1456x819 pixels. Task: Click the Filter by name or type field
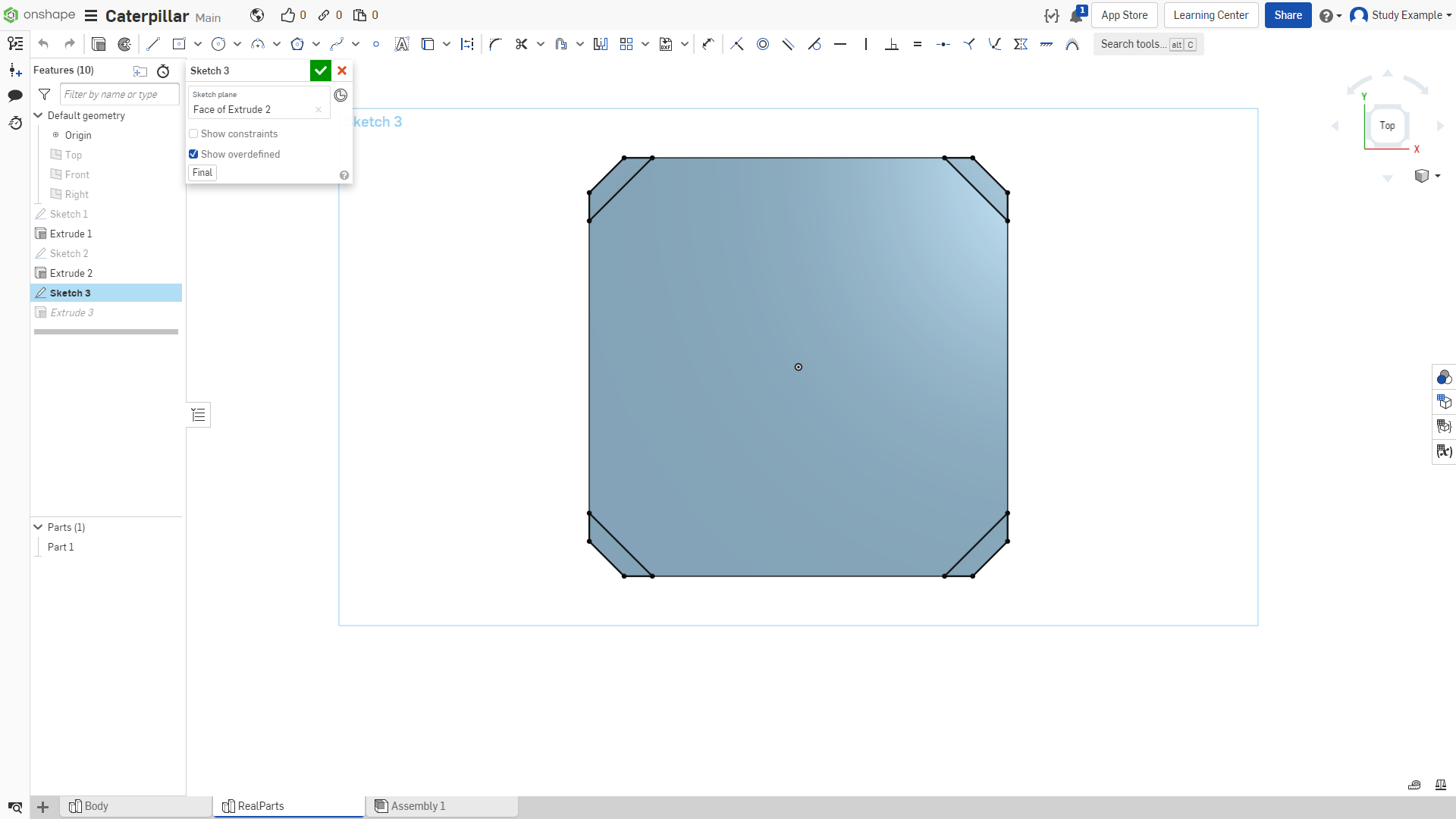[119, 94]
